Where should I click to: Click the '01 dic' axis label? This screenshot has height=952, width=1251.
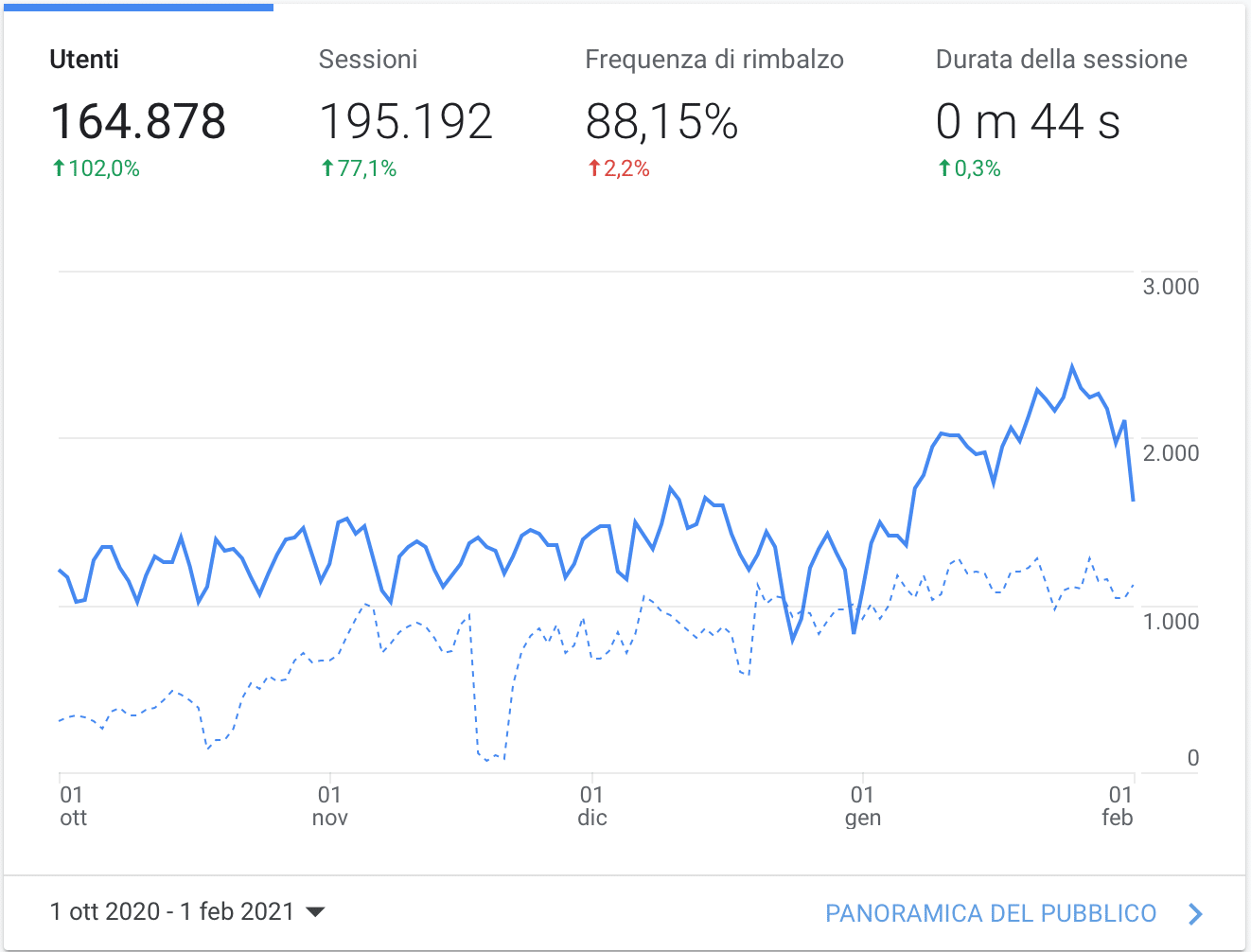tap(592, 806)
